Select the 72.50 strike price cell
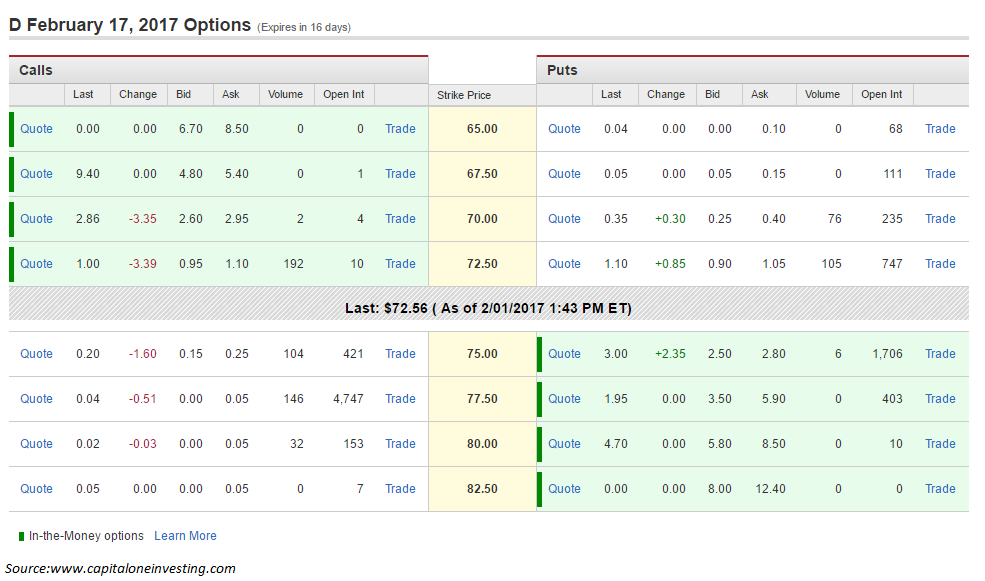 click(x=482, y=264)
